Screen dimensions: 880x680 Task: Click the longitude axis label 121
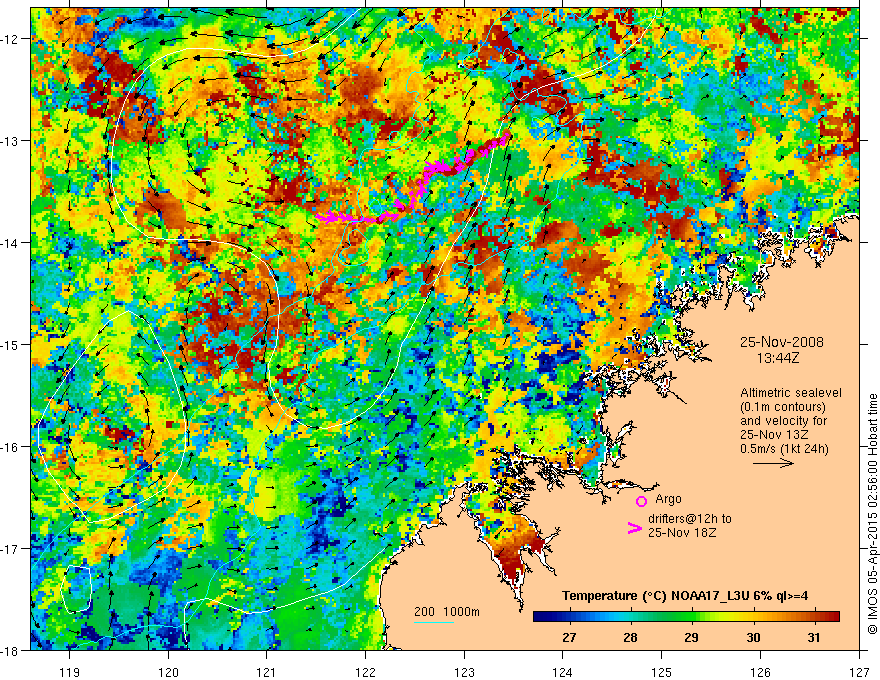click(x=266, y=672)
